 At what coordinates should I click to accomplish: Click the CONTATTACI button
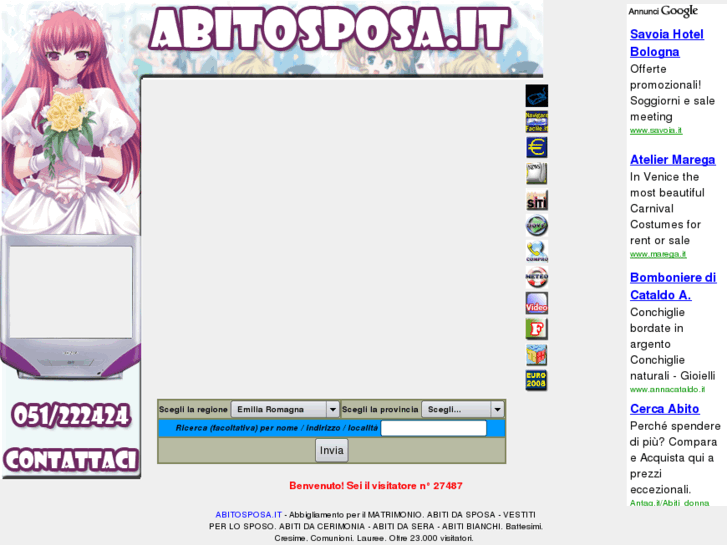point(70,460)
